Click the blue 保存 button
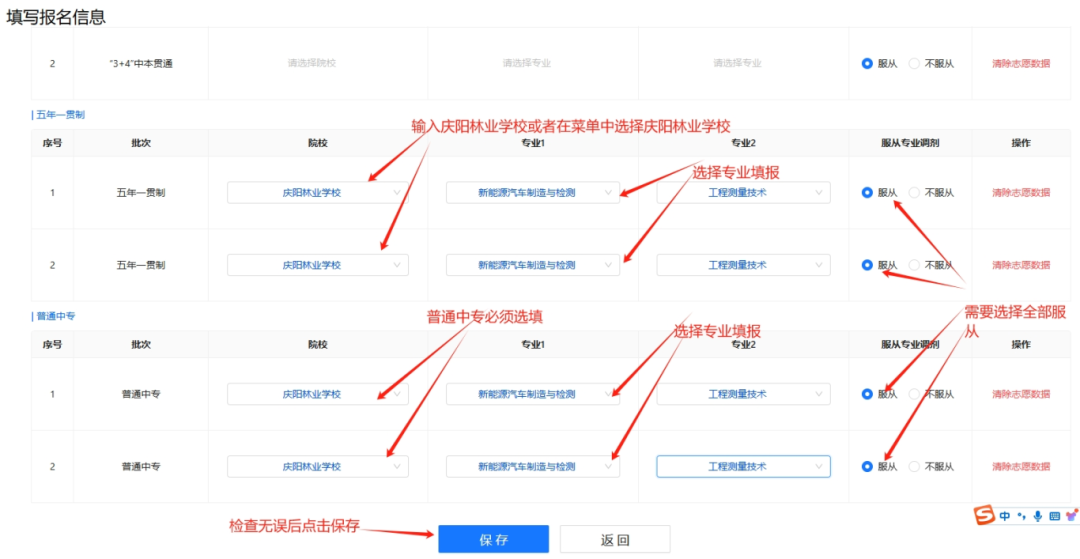Viewport: 1080px width, 559px height. pyautogui.click(x=493, y=539)
